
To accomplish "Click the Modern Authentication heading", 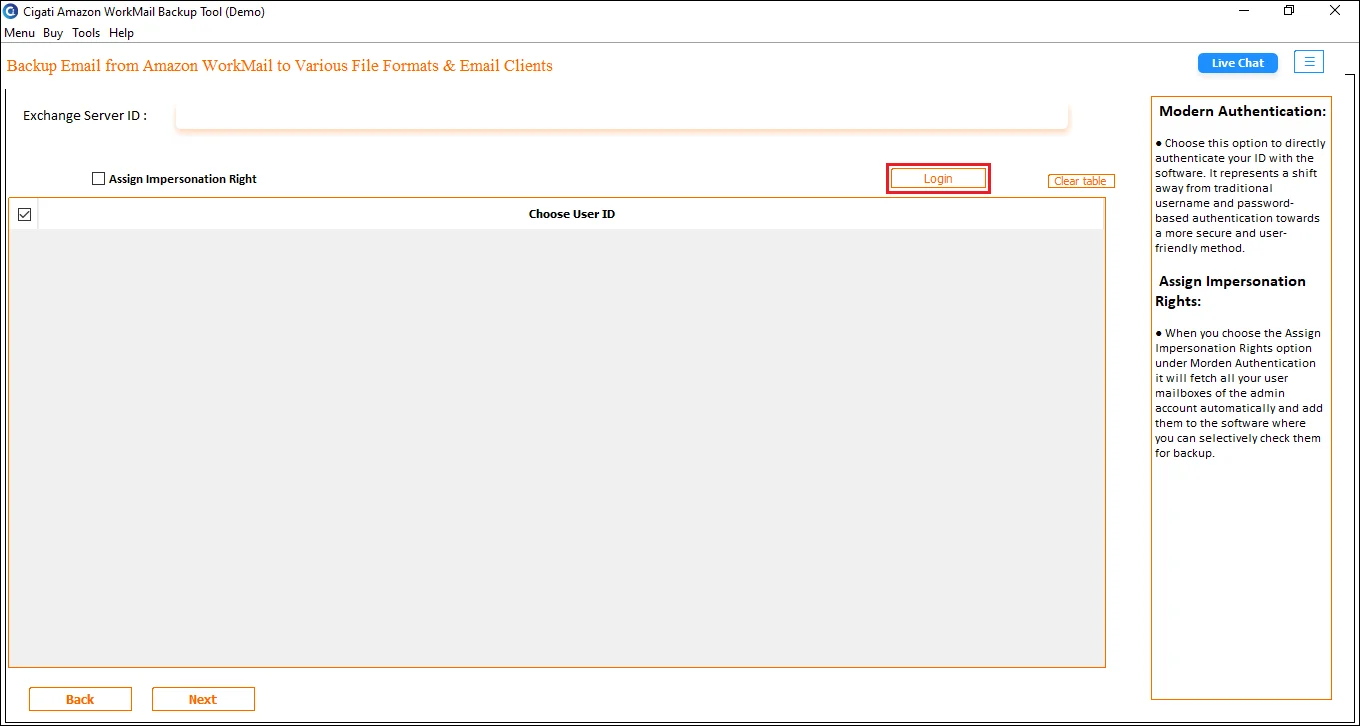I will tap(1242, 111).
